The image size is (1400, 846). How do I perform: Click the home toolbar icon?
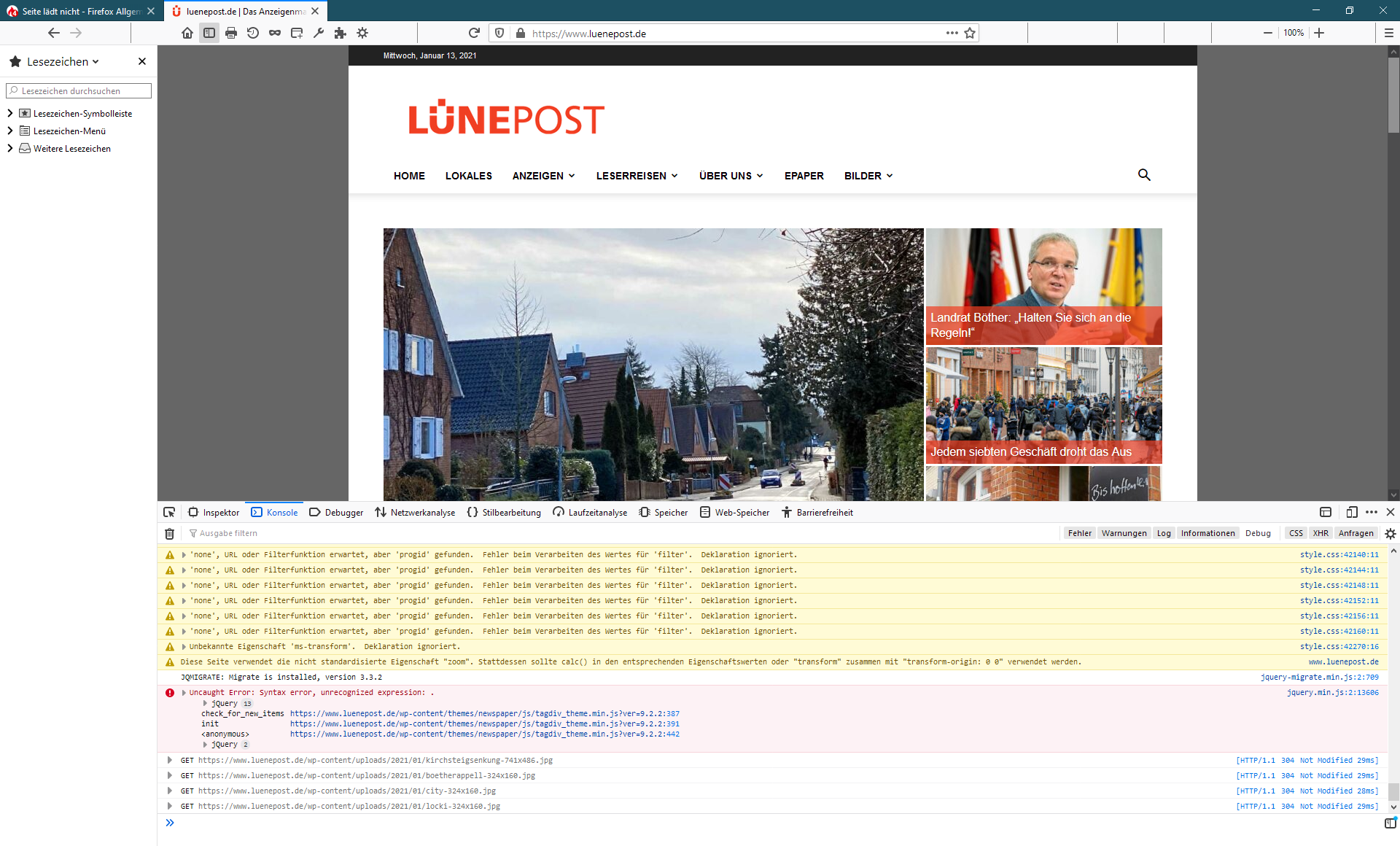(187, 33)
